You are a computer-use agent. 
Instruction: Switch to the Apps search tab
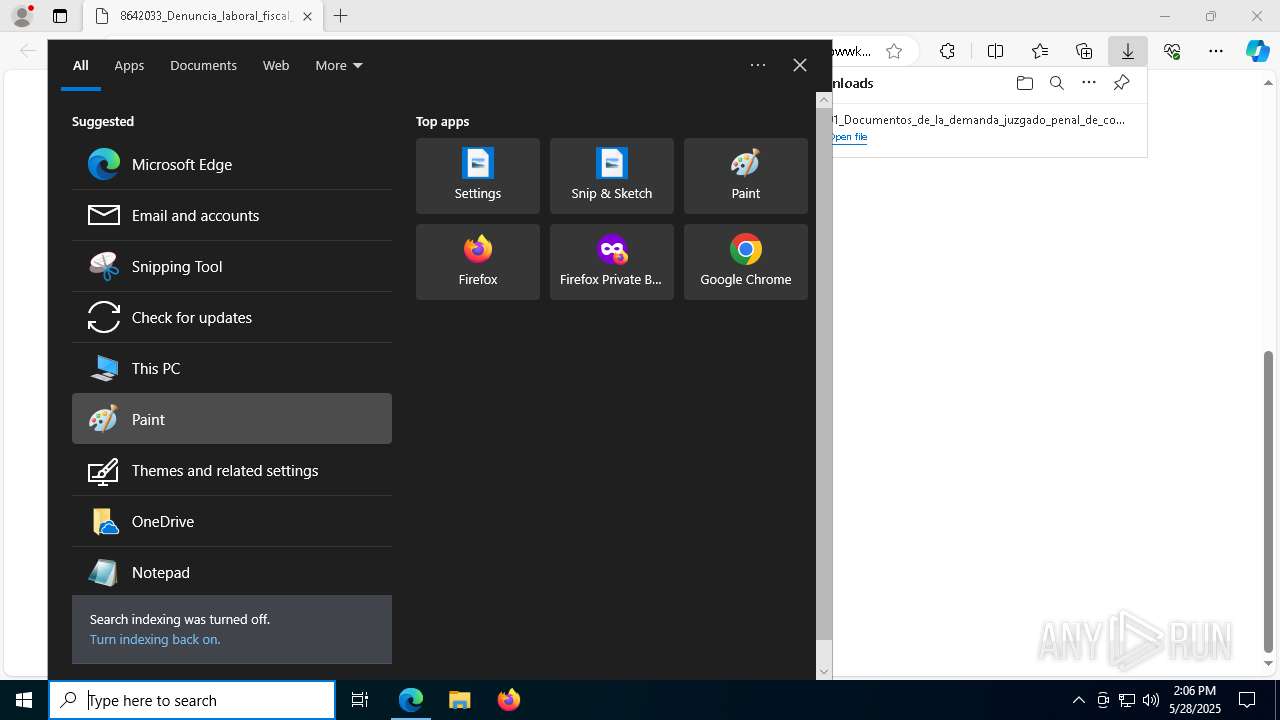[x=129, y=65]
